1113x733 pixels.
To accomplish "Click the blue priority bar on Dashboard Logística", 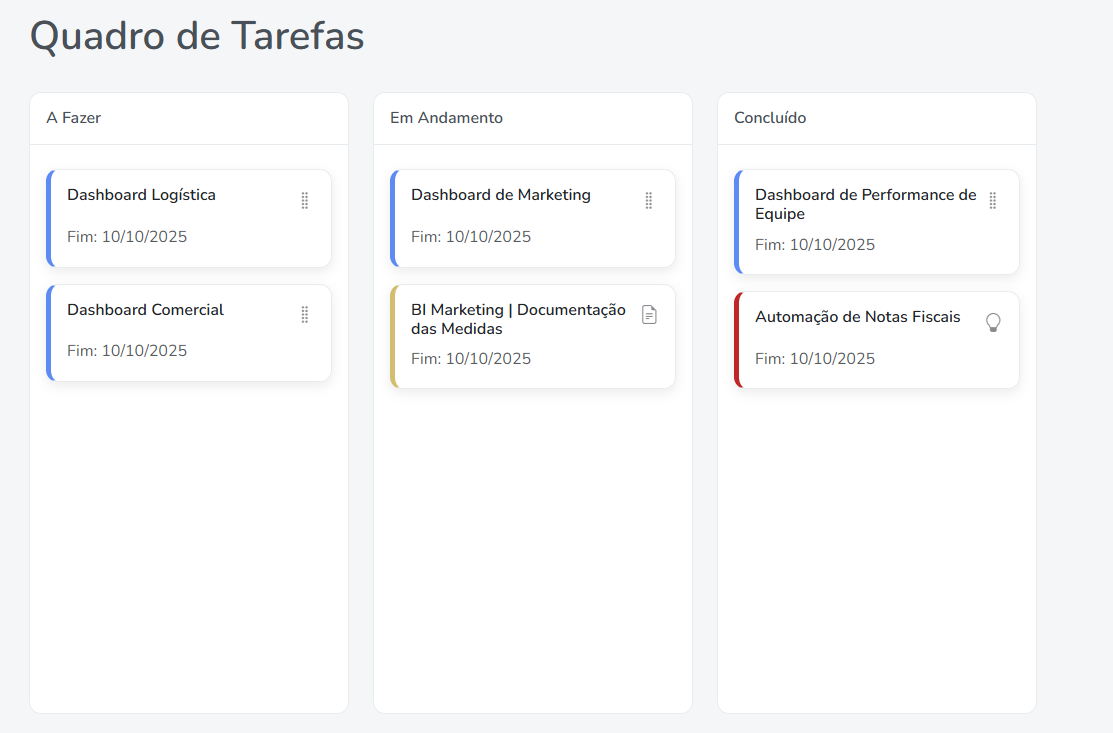I will click(x=48, y=218).
